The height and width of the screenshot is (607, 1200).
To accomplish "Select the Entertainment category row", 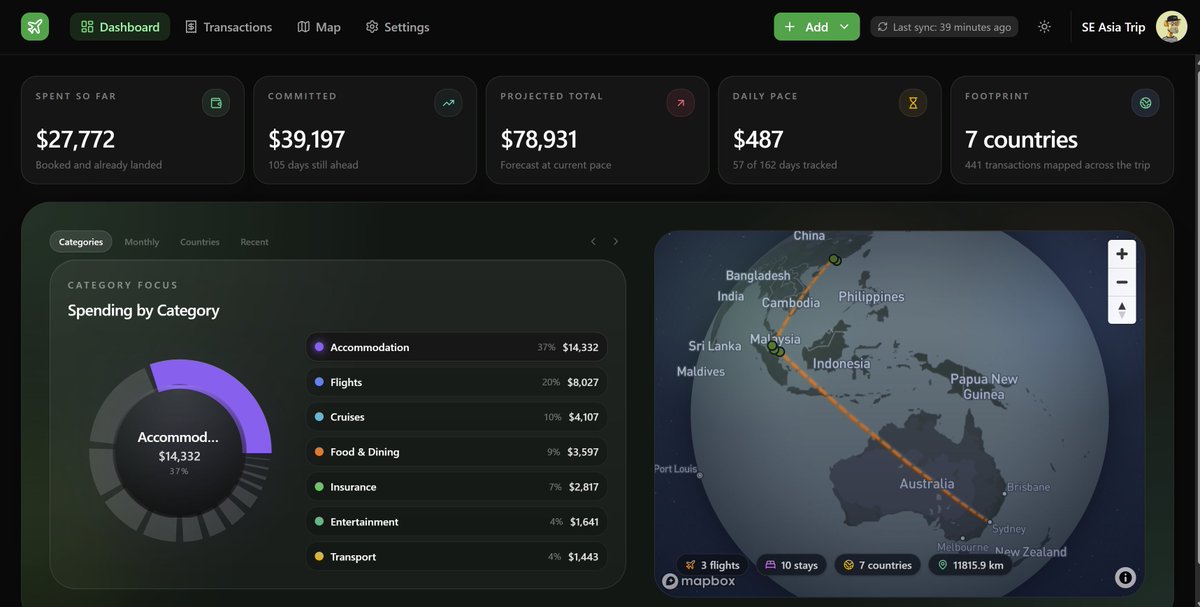I will pos(456,522).
